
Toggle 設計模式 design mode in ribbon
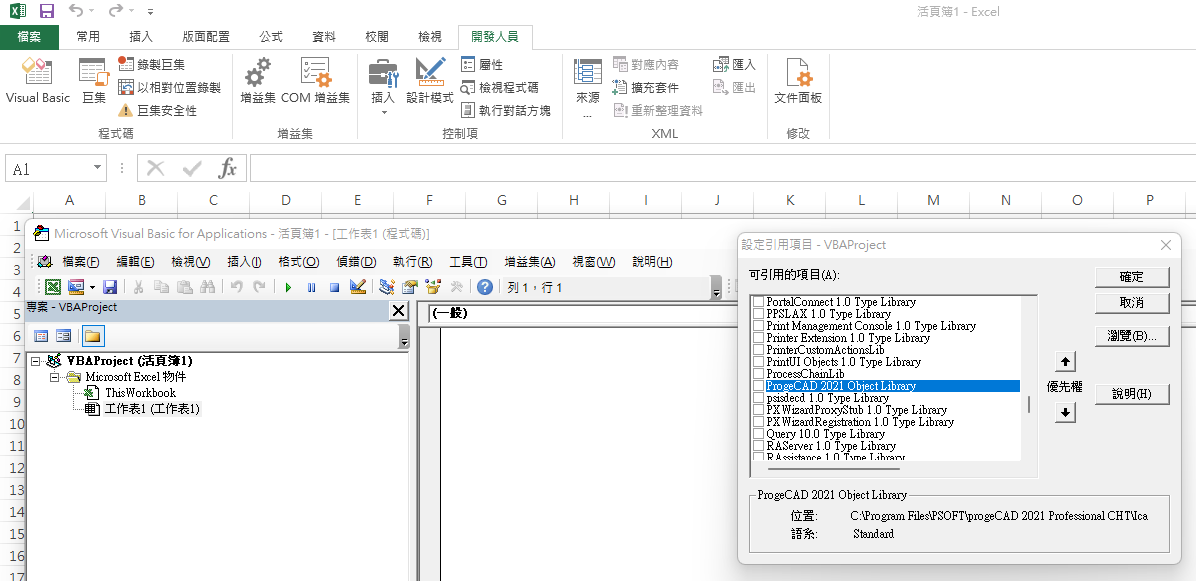(429, 82)
